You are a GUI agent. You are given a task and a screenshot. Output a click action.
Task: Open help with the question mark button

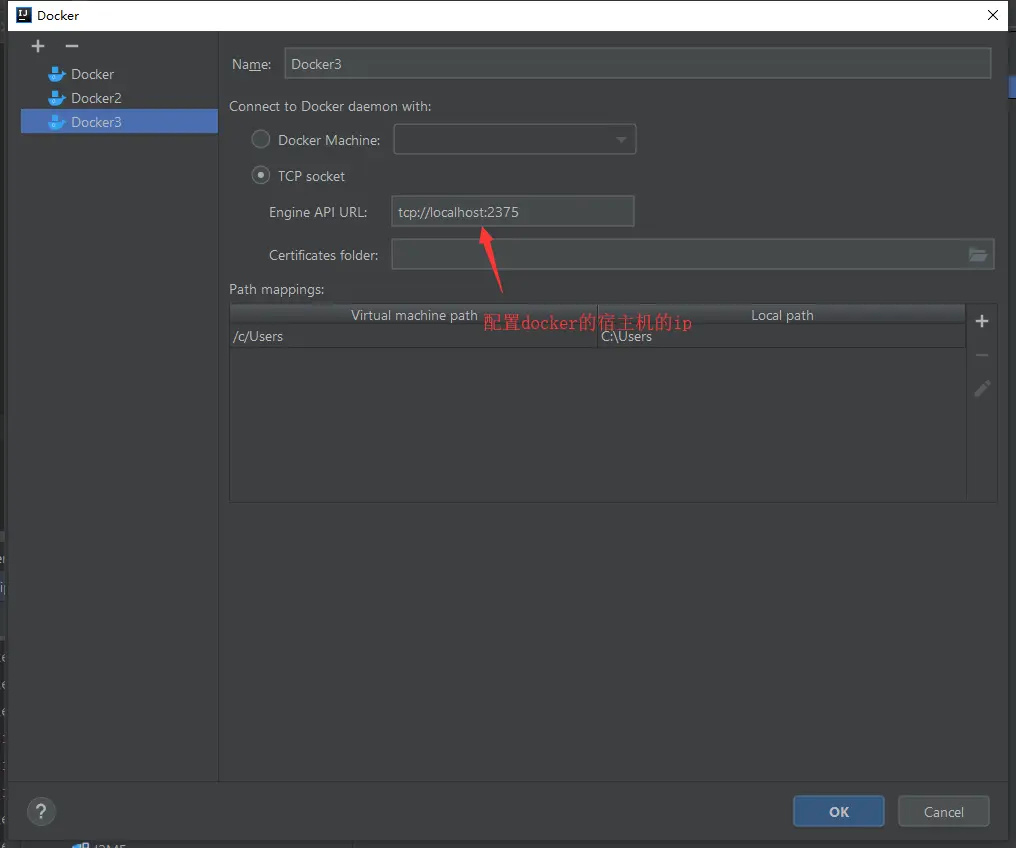click(41, 811)
